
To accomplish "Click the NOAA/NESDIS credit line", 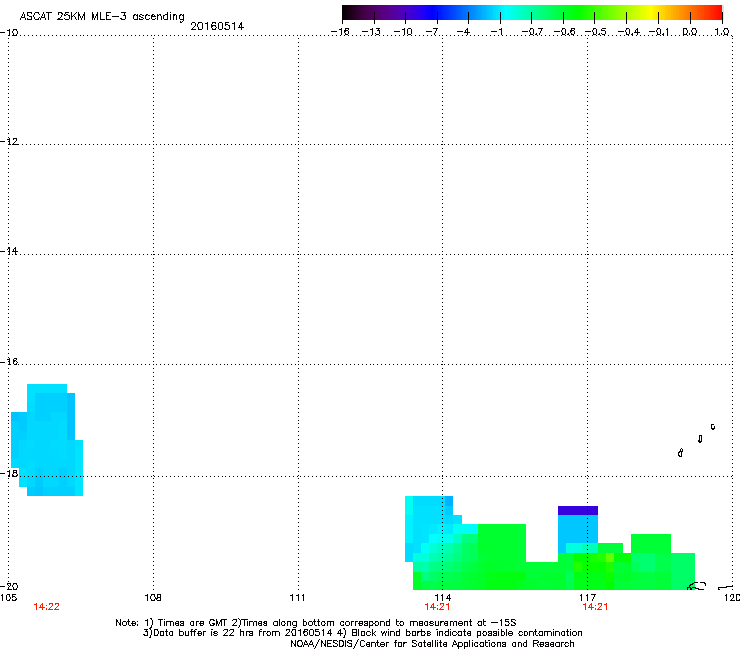I will [x=432, y=644].
